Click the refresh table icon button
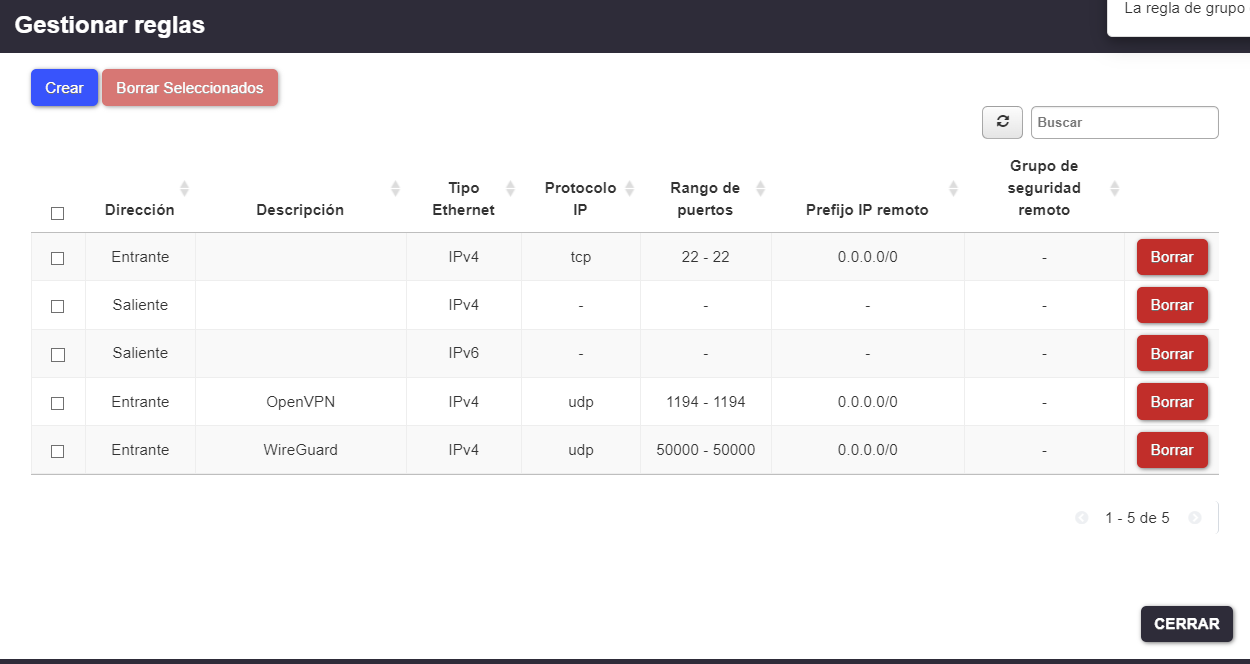This screenshot has width=1250, height=664. coord(1002,122)
